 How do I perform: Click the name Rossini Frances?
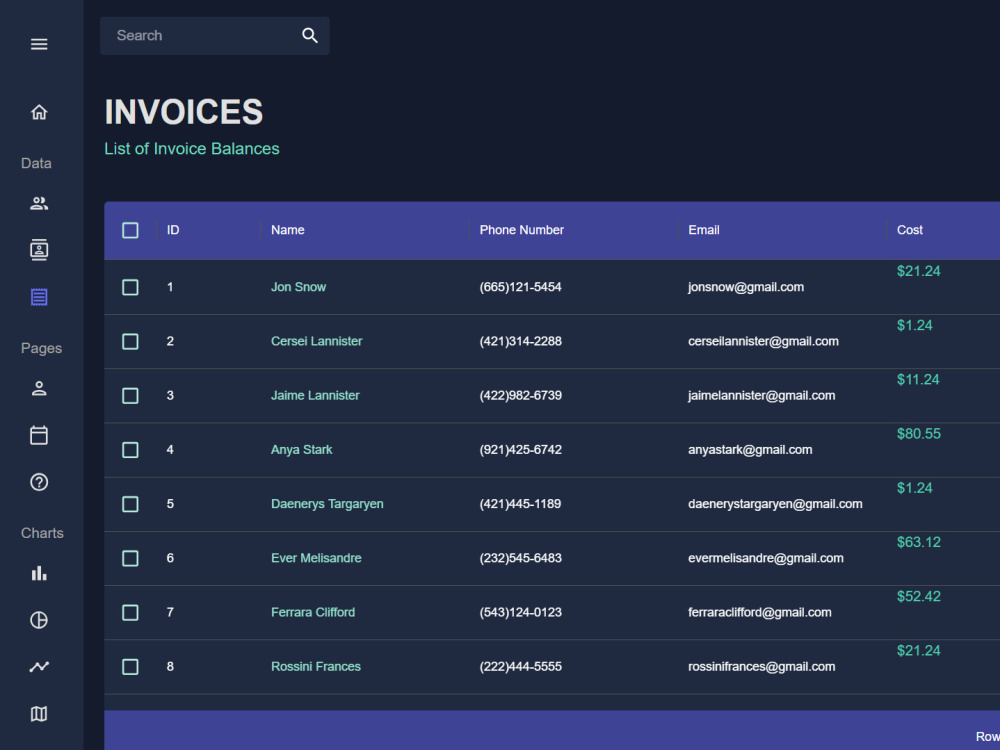point(316,666)
